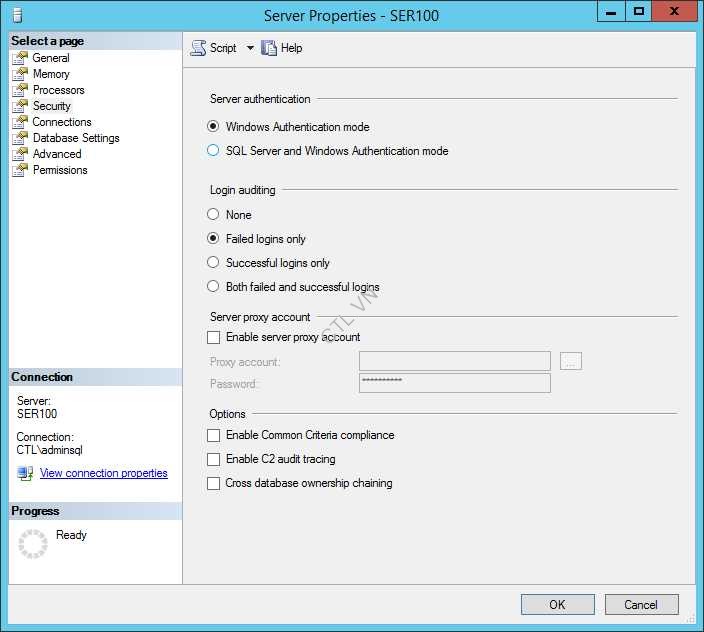Choose Successful logins only auditing
The image size is (704, 632).
pos(213,262)
